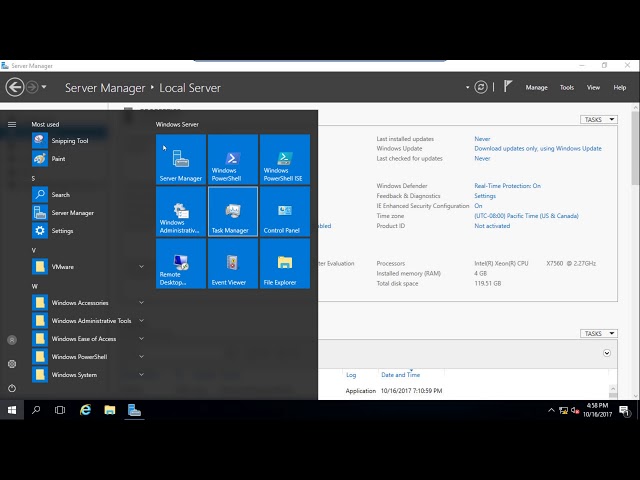This screenshot has height=480, width=640.
Task: Open the settings gear on Start's left rail
Action: 12,364
